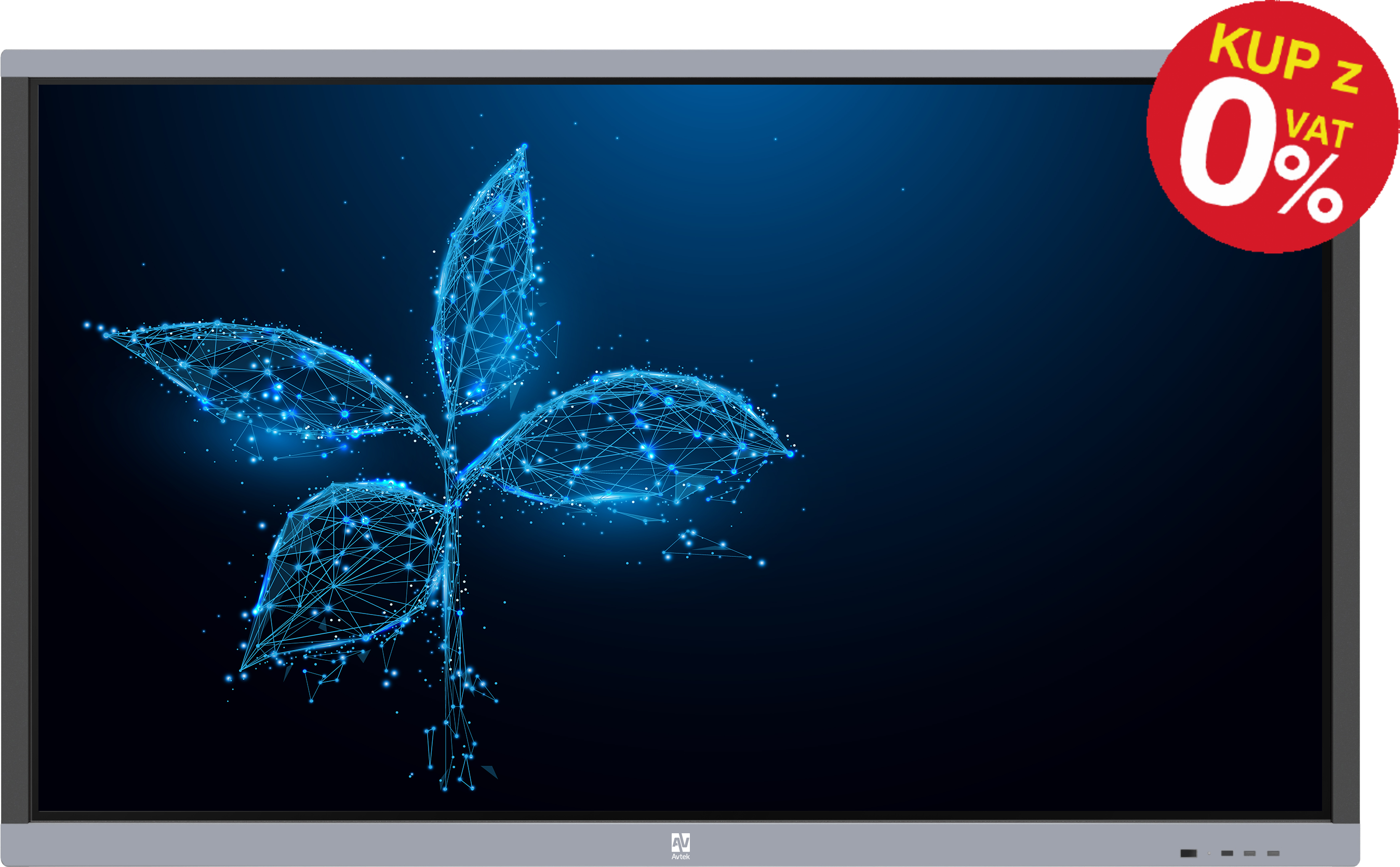Click the grey top bezel of display
The height and width of the screenshot is (867, 1400).
574,63
